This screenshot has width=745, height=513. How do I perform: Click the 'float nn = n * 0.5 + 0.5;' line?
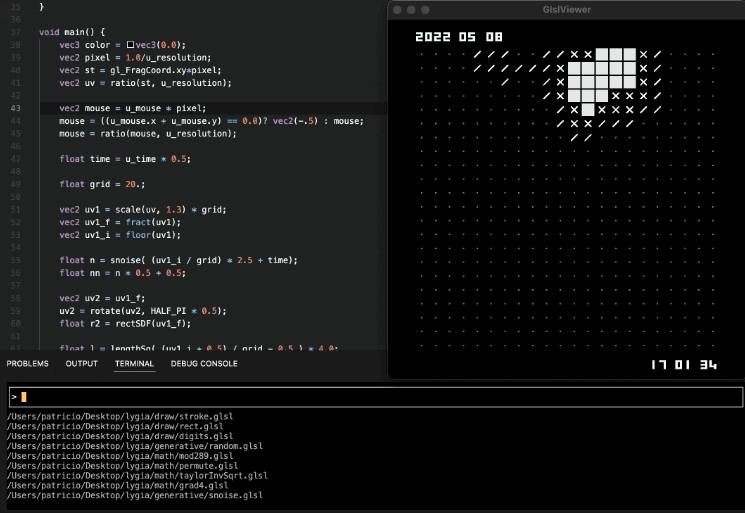123,273
